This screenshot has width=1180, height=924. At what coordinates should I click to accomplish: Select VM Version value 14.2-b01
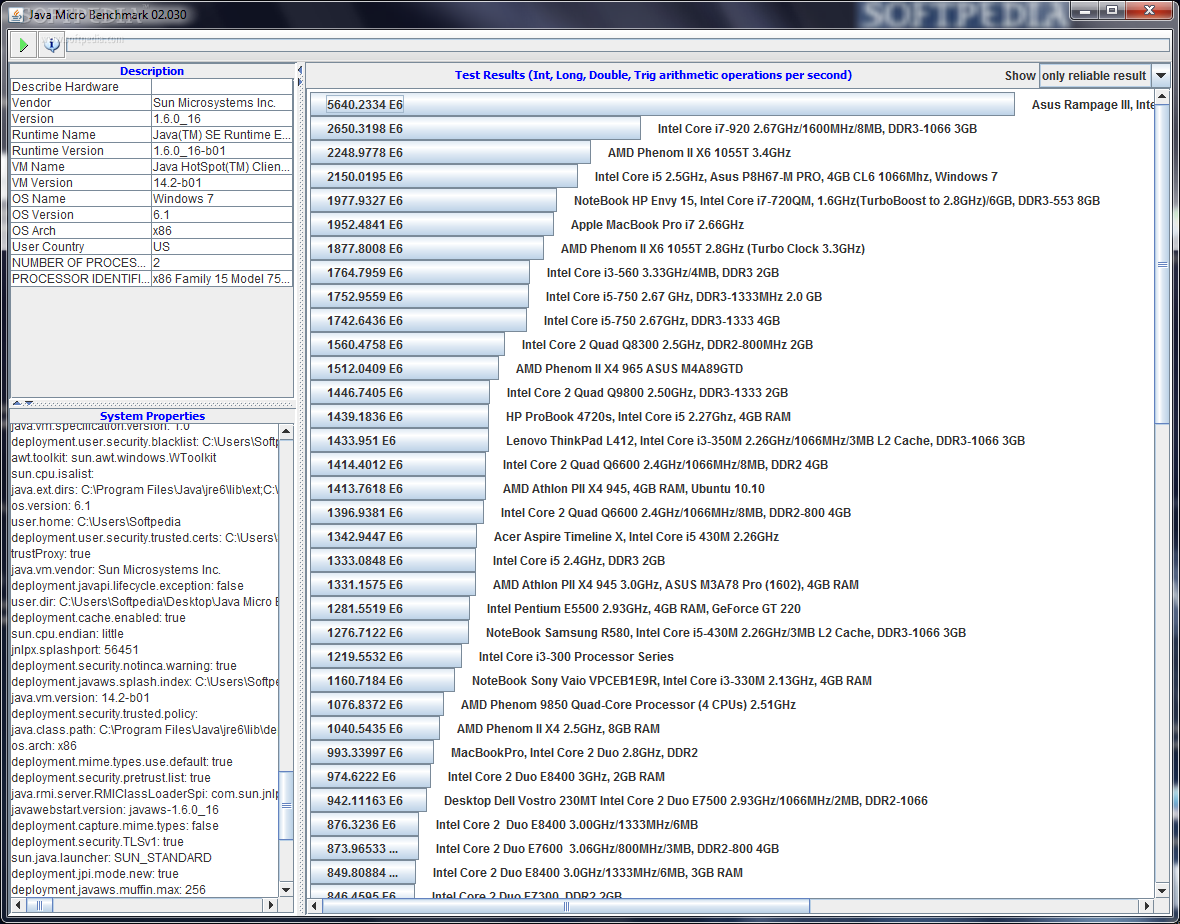coord(222,182)
